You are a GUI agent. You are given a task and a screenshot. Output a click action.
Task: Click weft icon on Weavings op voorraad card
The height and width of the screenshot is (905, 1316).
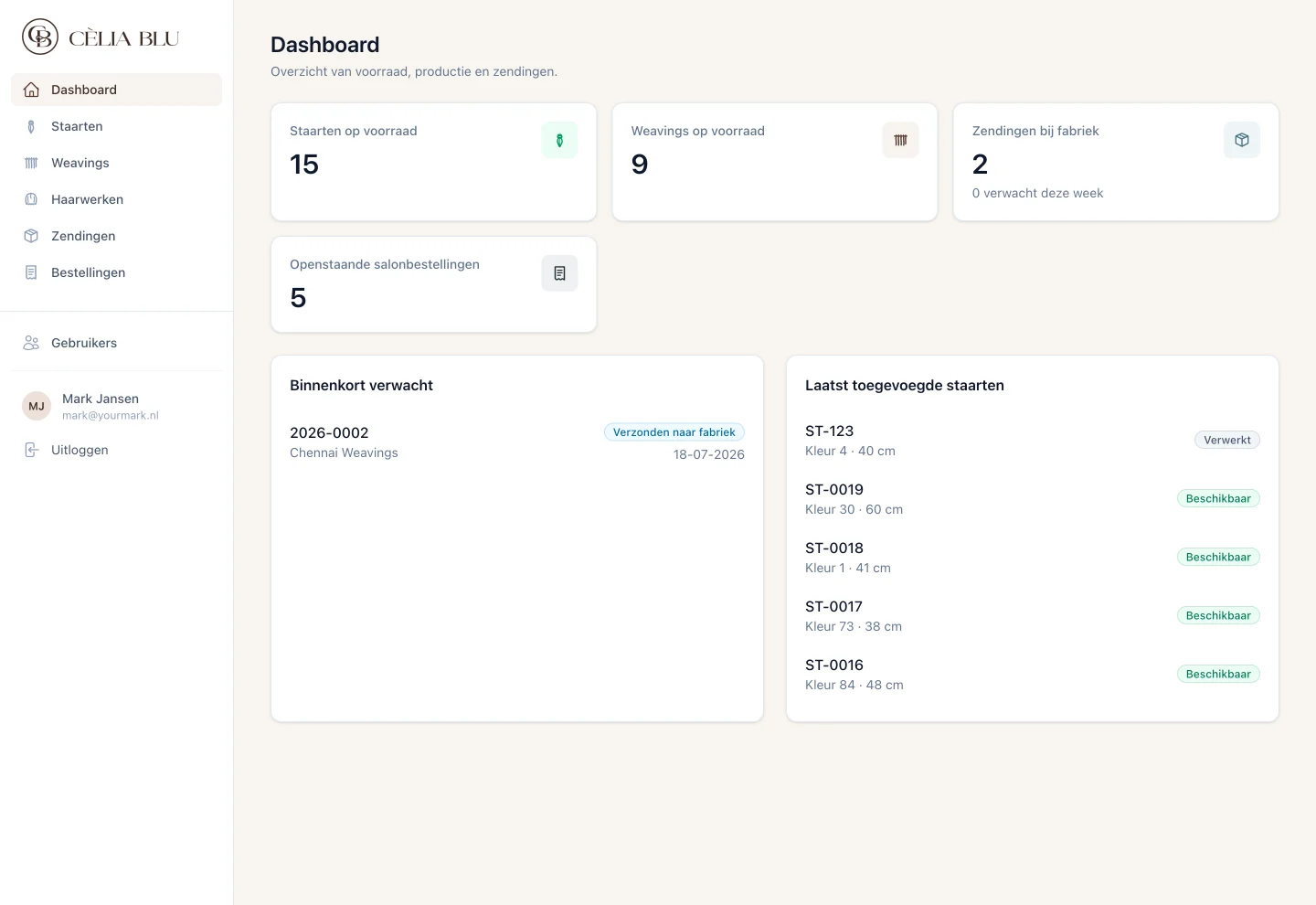pyautogui.click(x=900, y=140)
